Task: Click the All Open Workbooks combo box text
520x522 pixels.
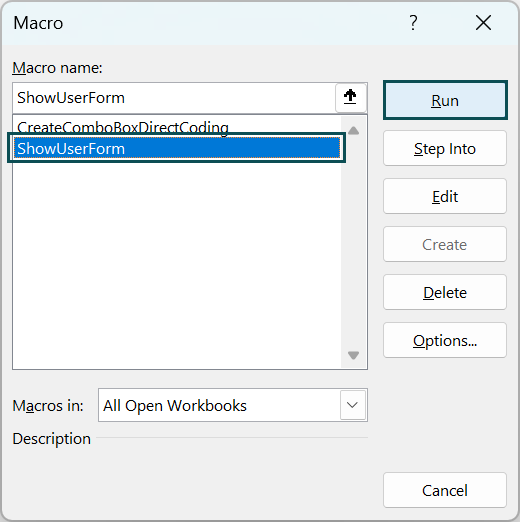Action: (x=175, y=406)
